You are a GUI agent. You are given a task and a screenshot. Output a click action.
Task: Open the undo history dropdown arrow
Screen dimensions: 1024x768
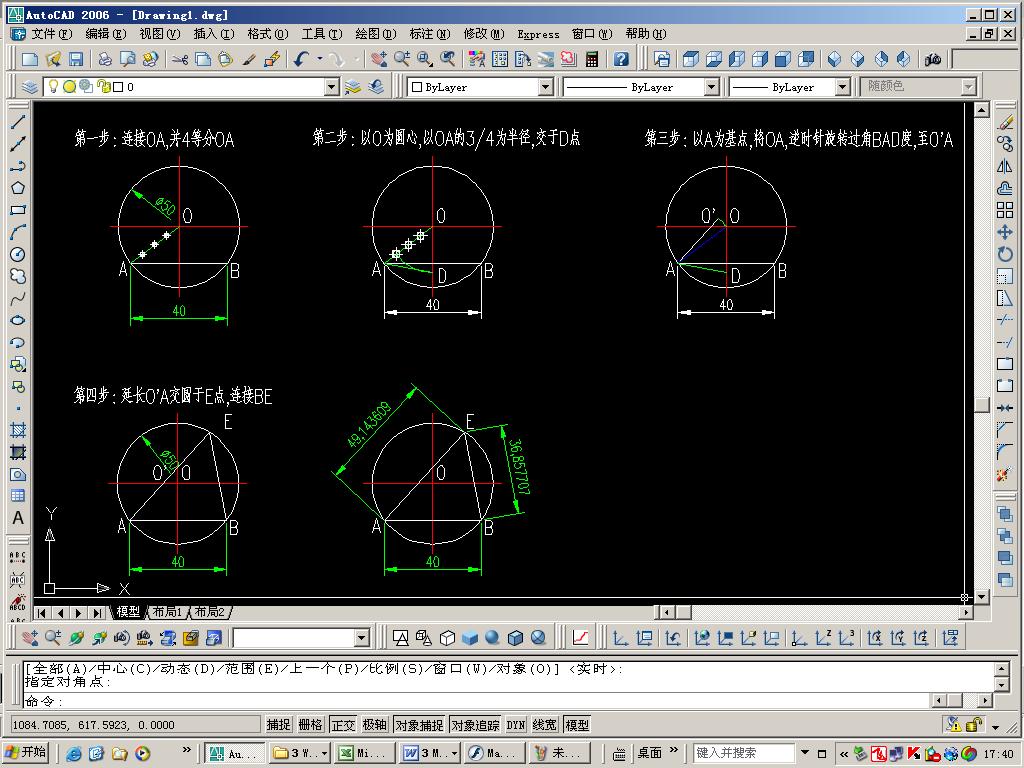(x=320, y=59)
